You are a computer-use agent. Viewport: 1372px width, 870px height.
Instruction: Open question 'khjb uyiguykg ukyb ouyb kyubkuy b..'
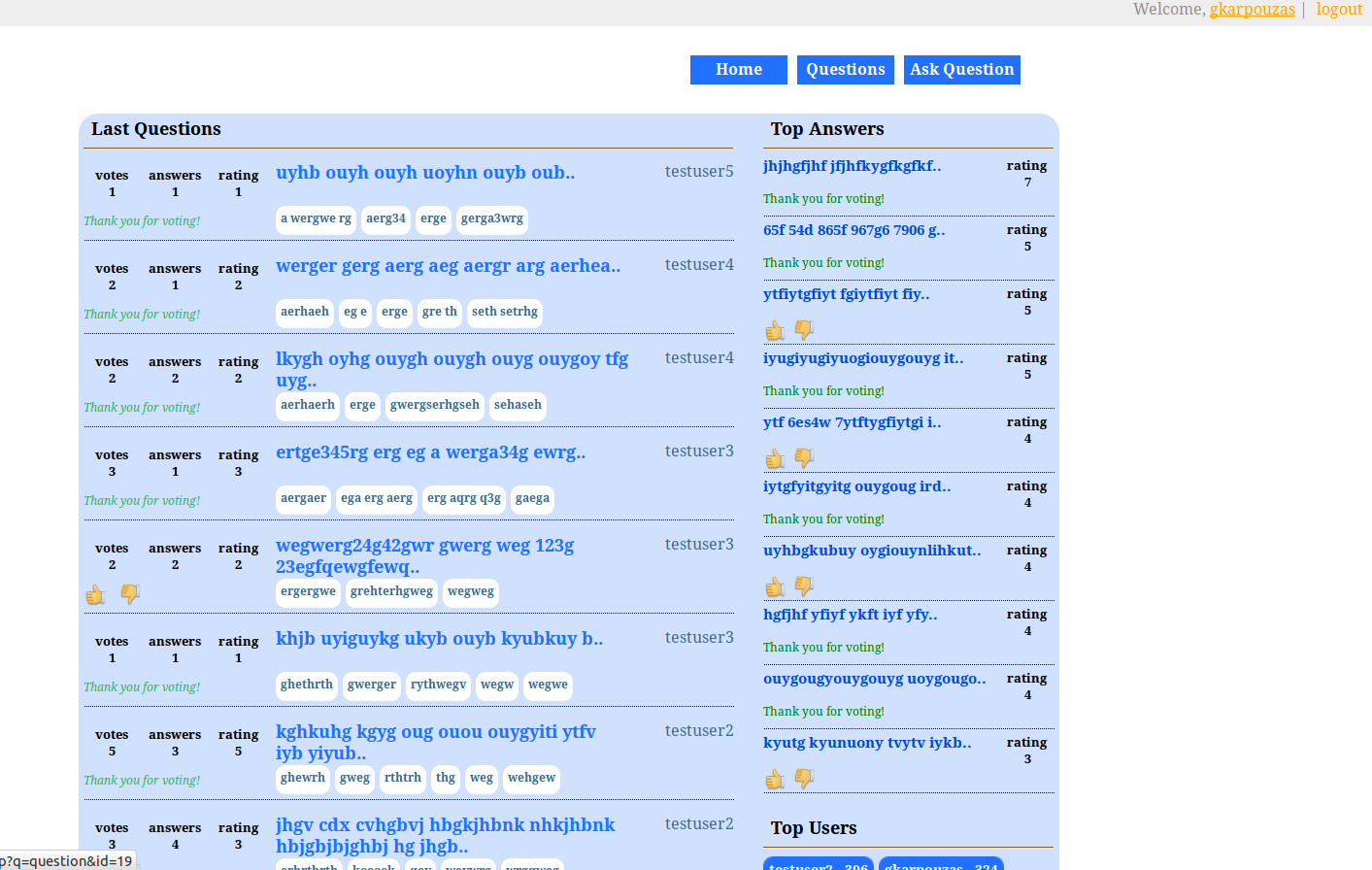pyautogui.click(x=439, y=639)
